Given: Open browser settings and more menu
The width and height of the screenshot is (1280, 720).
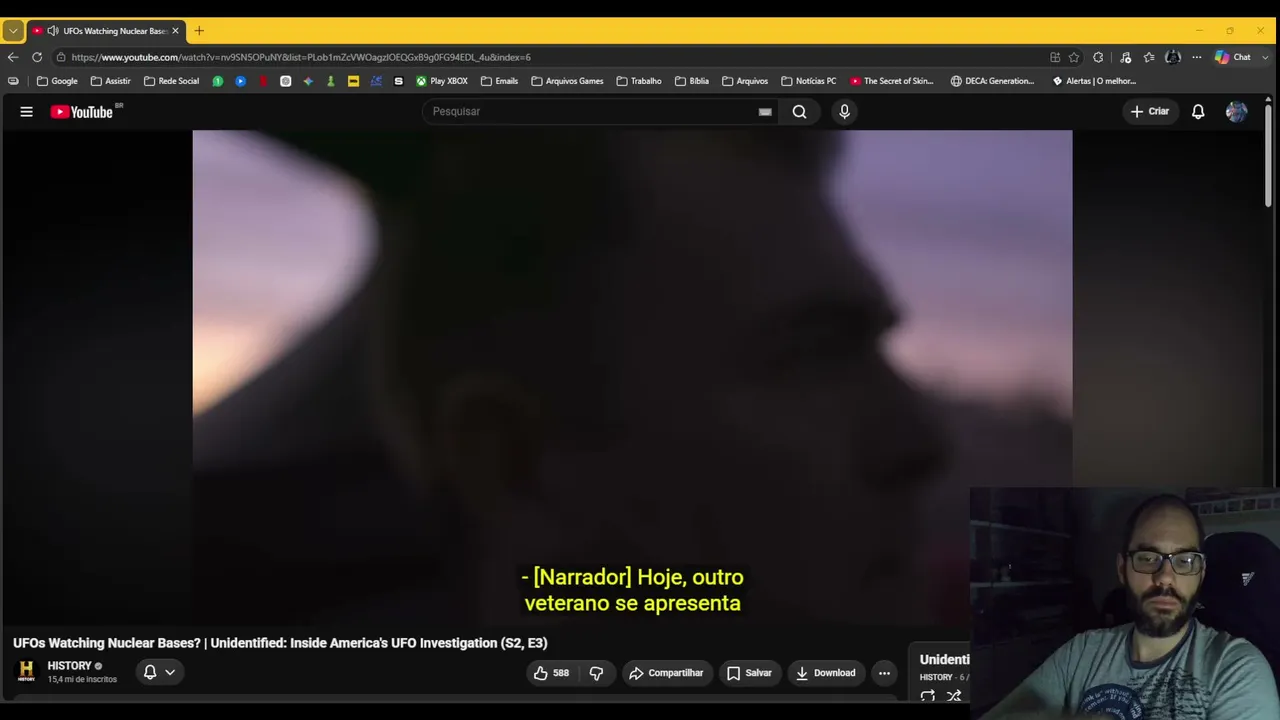Looking at the screenshot, I should click(1196, 57).
